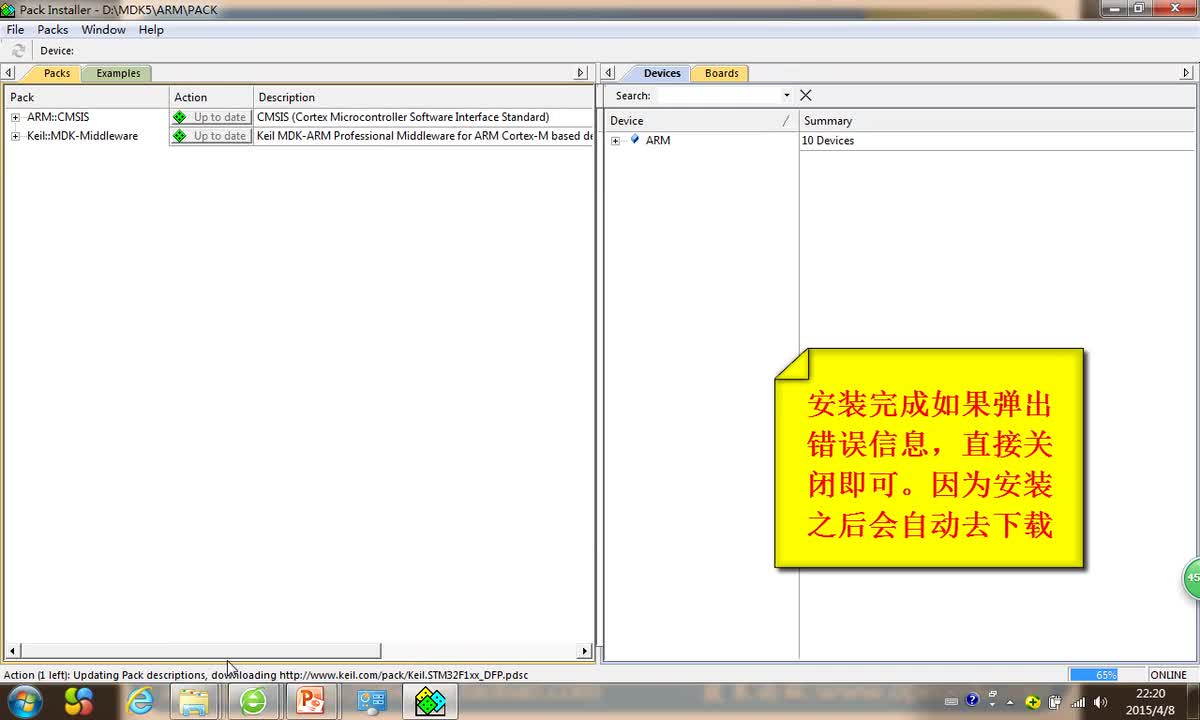Open network signal tray icon

point(1078,702)
